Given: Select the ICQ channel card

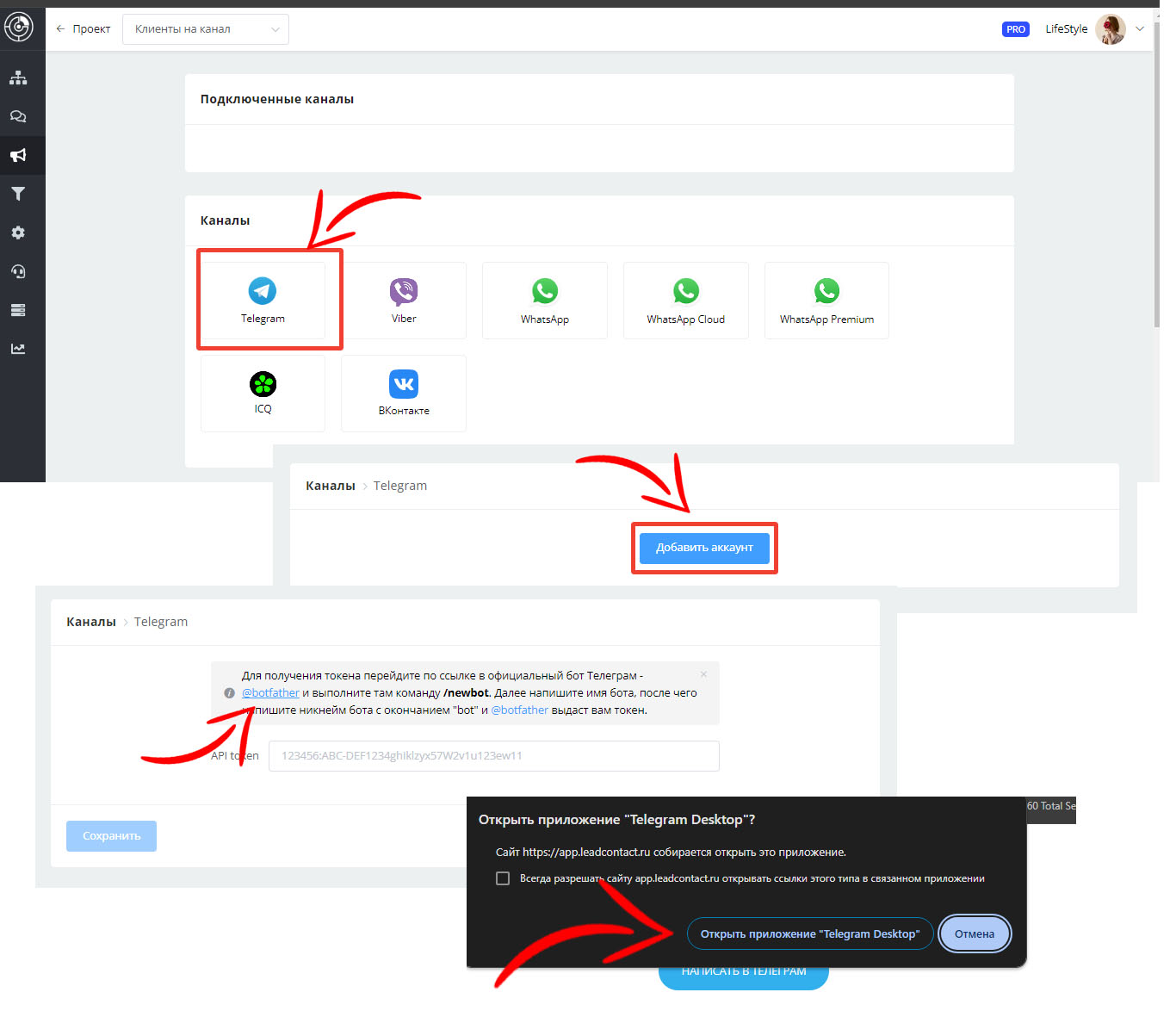Looking at the screenshot, I should click(263, 393).
